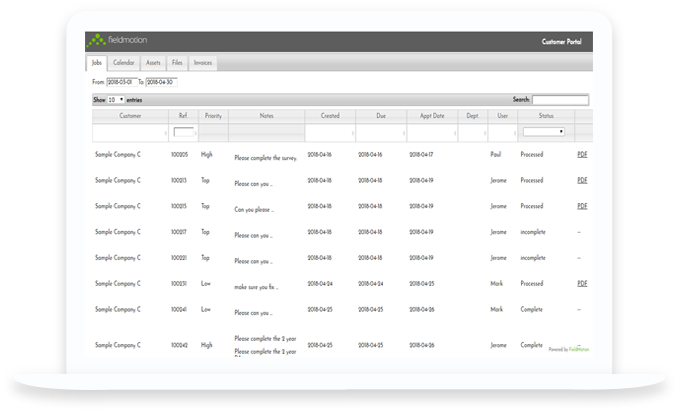This screenshot has width=680, height=410.
Task: Click the Created column filter field
Action: click(x=330, y=133)
